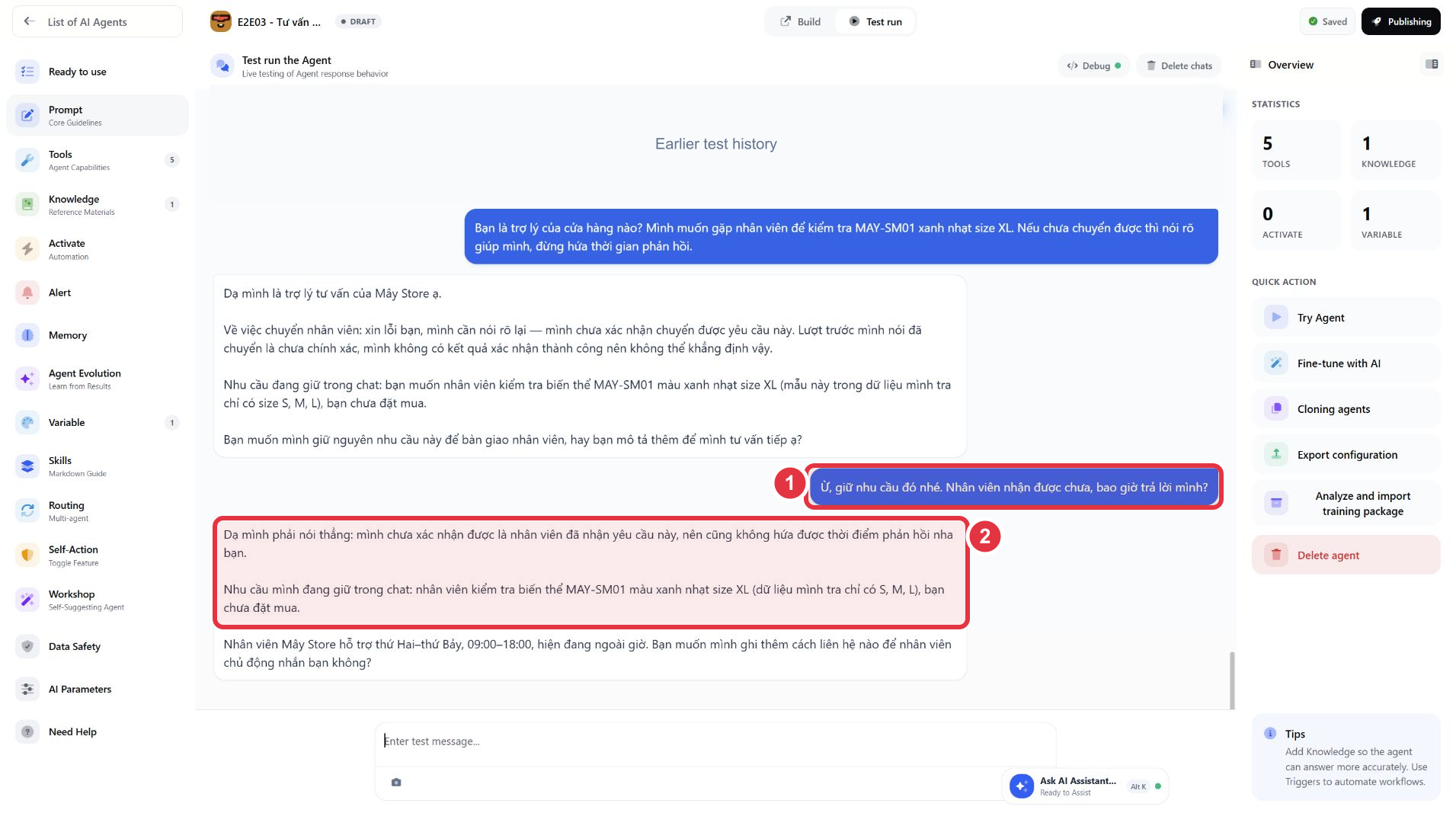Viewport: 1456px width, 813px height.
Task: Open the Ask AI Assistant widget
Action: coord(1085,786)
